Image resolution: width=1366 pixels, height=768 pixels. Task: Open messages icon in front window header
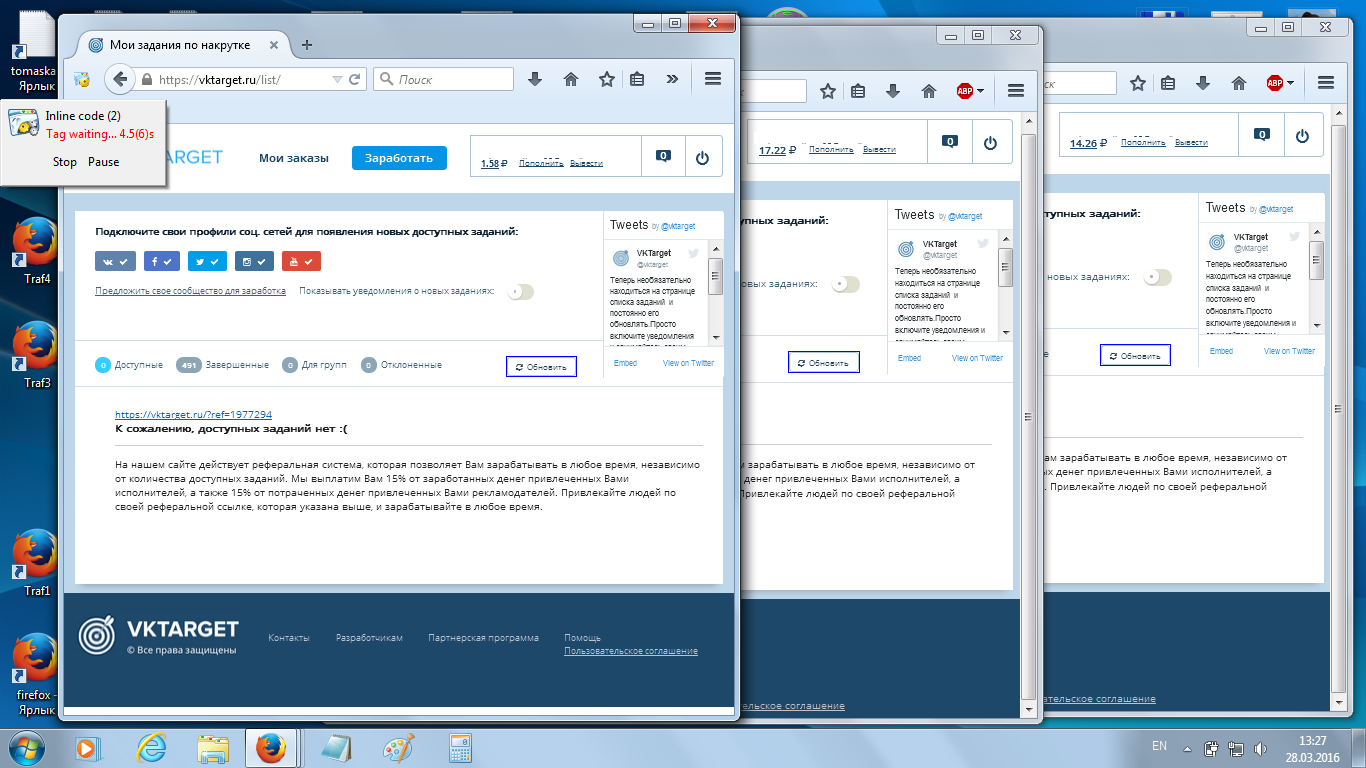point(663,156)
